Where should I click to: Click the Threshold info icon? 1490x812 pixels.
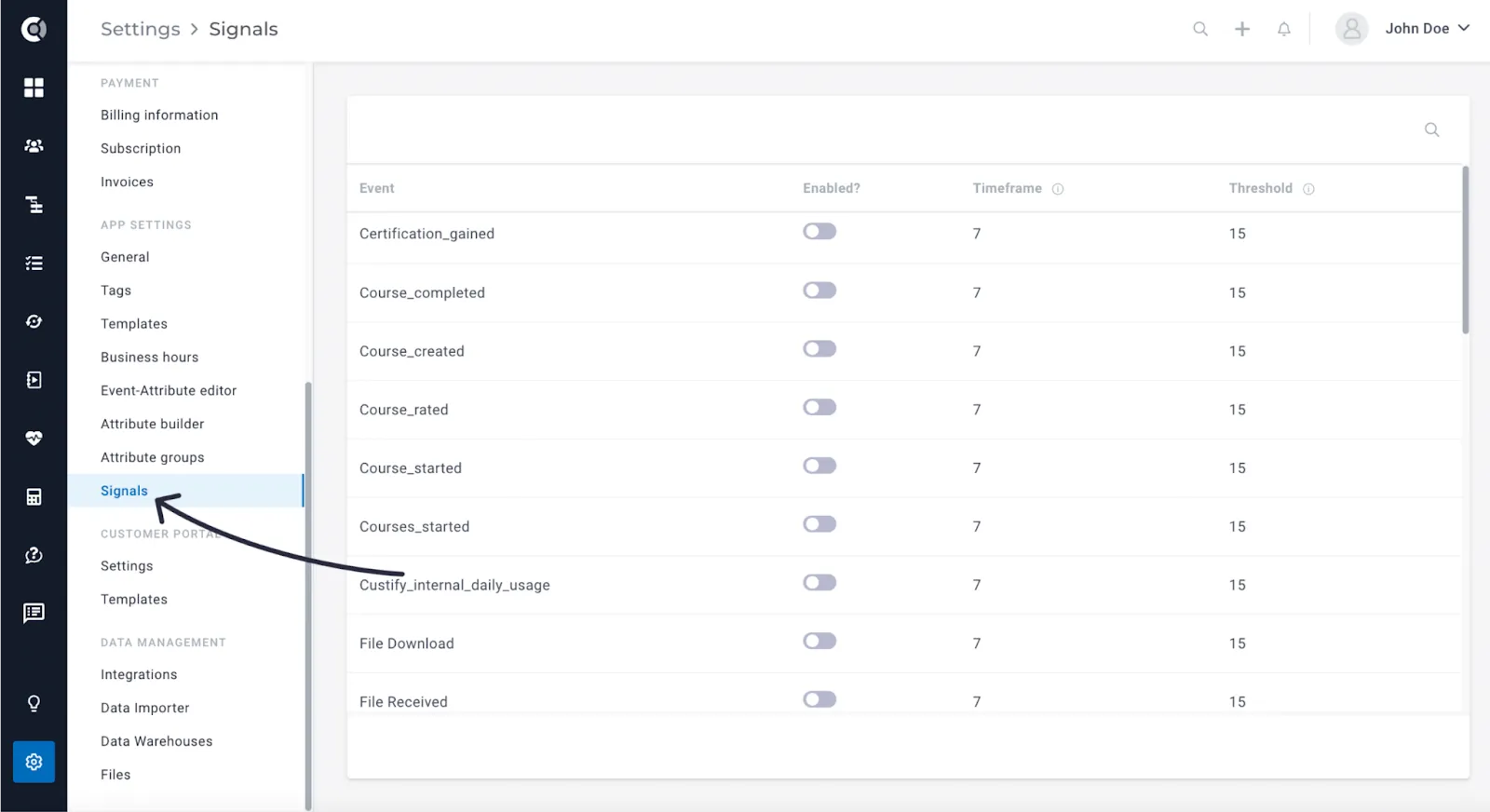point(1308,189)
